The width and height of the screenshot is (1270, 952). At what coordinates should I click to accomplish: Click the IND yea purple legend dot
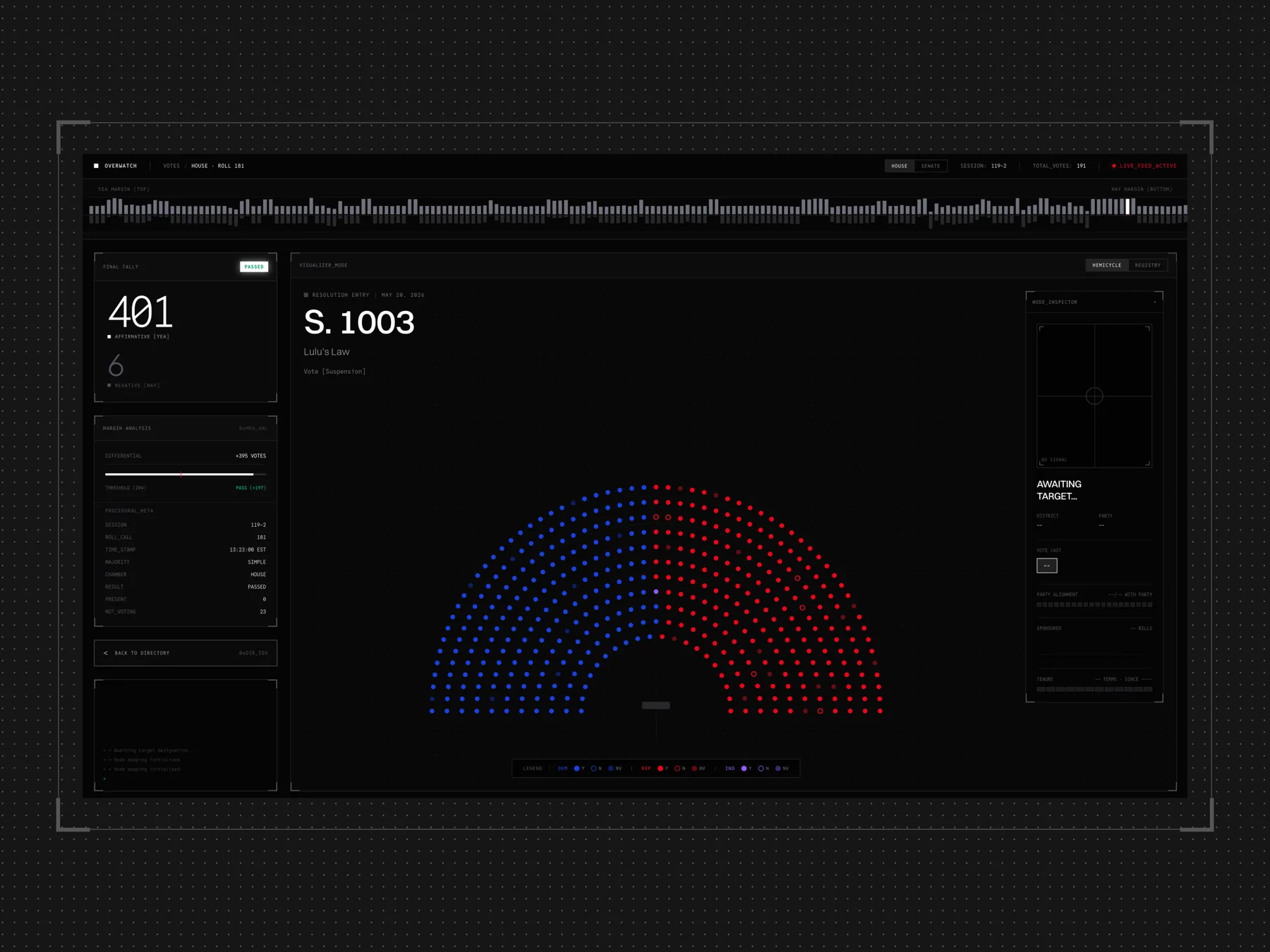point(744,769)
